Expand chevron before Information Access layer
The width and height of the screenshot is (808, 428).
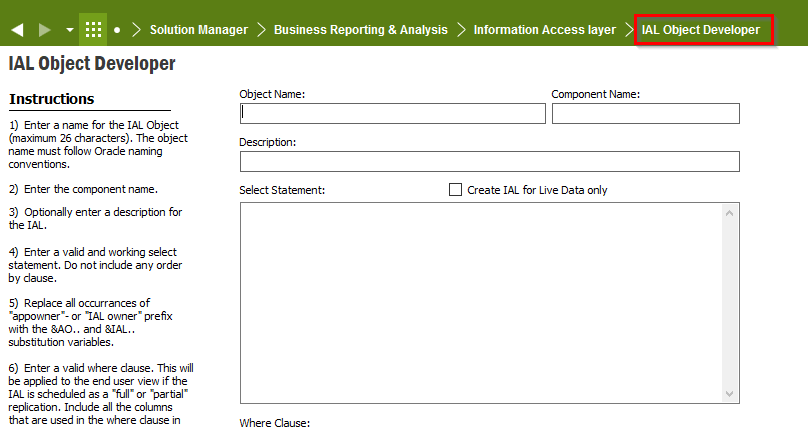coord(461,30)
